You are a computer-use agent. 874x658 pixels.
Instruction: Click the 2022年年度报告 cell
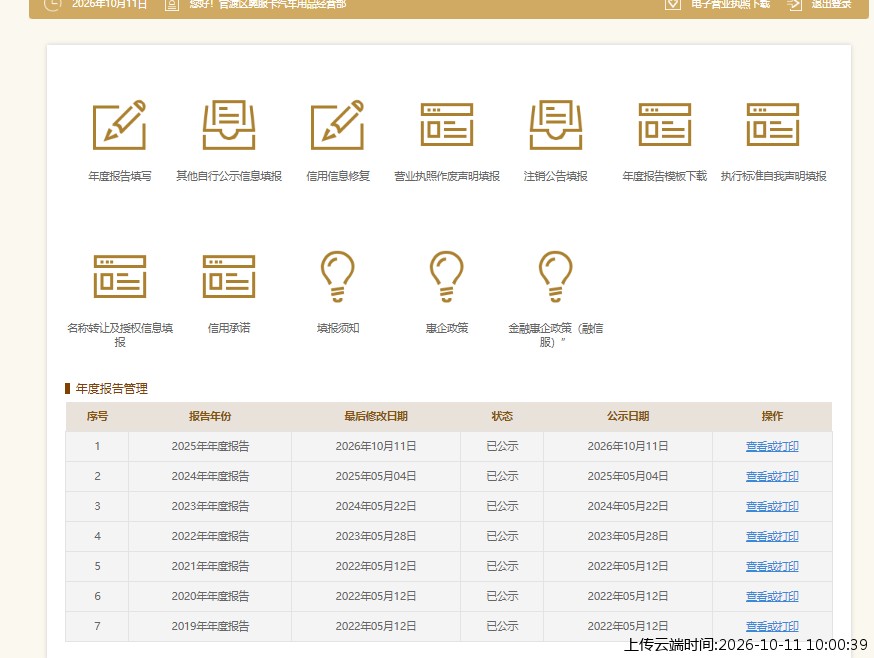coord(210,536)
